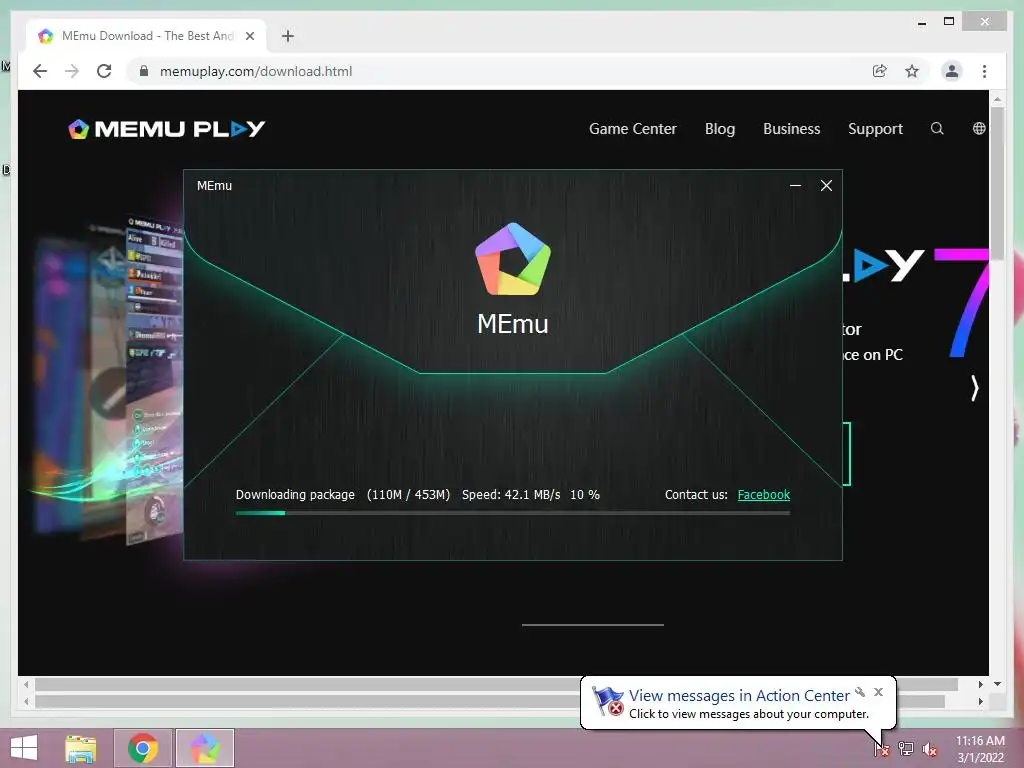This screenshot has height=768, width=1024.
Task: Click next slide arrow on the website
Action: coord(974,388)
